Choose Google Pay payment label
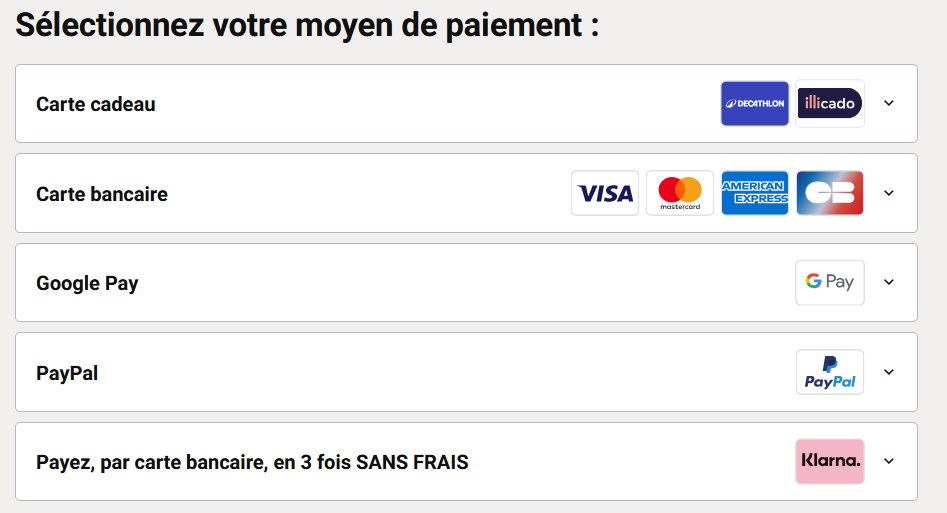Viewport: 947px width, 513px height. (87, 283)
